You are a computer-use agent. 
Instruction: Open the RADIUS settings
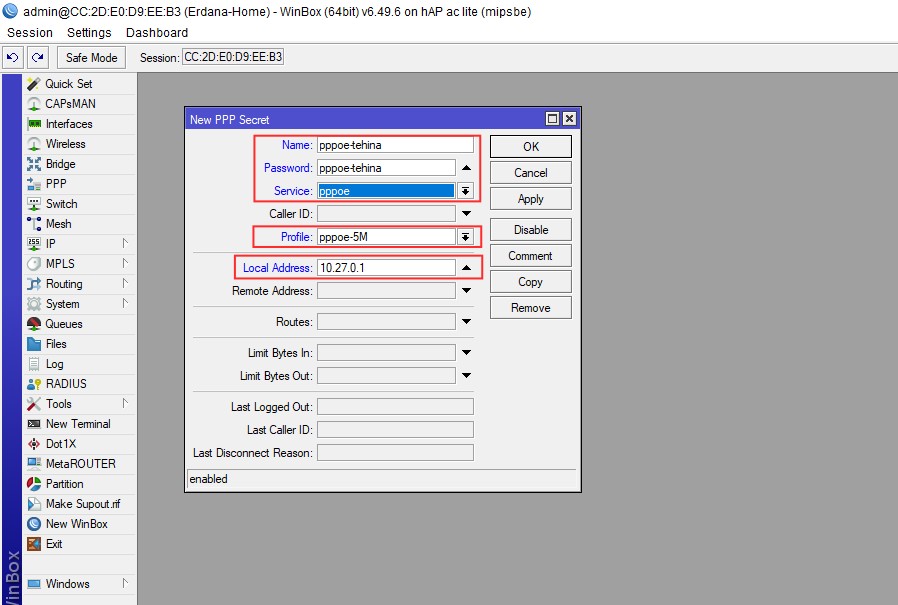coord(66,384)
